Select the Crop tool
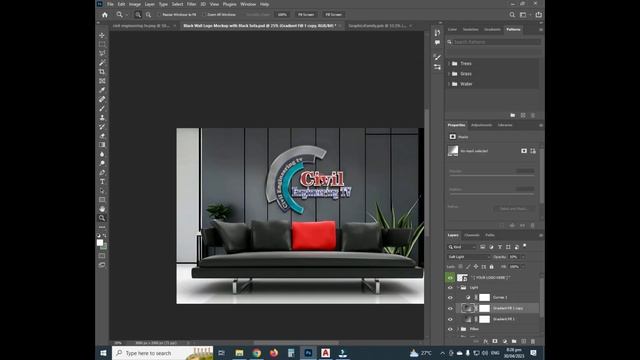Screen dimensions: 640x360 (102, 71)
